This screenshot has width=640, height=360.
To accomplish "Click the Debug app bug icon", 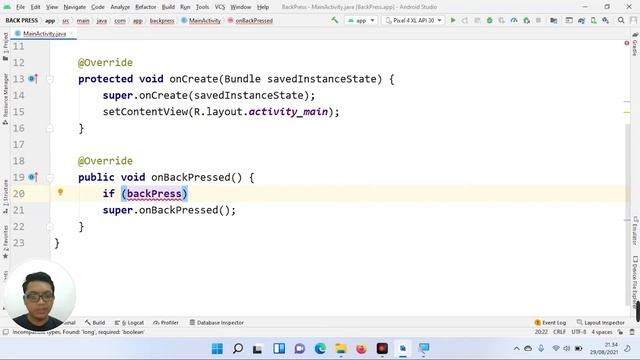I will click(x=489, y=20).
